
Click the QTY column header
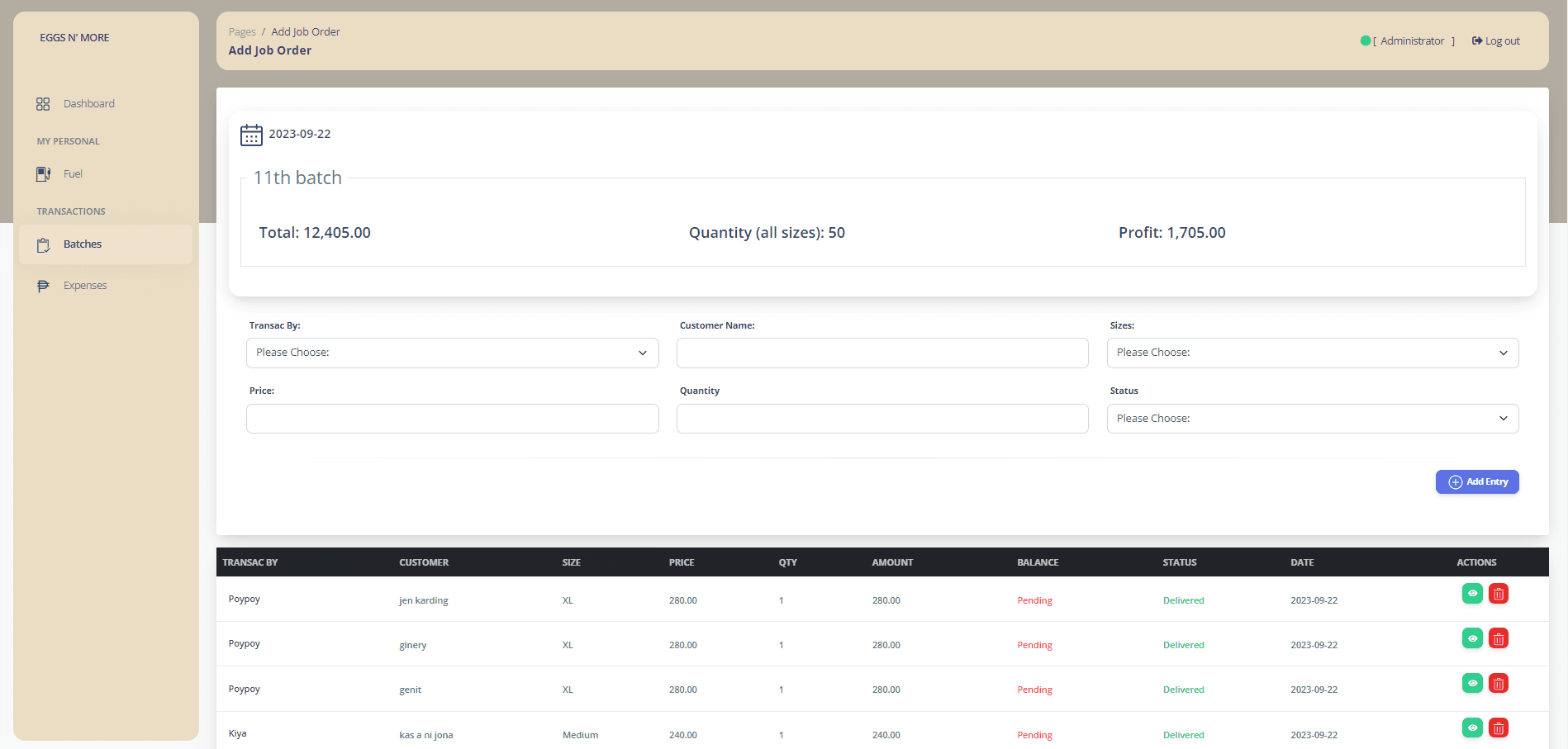tap(788, 562)
